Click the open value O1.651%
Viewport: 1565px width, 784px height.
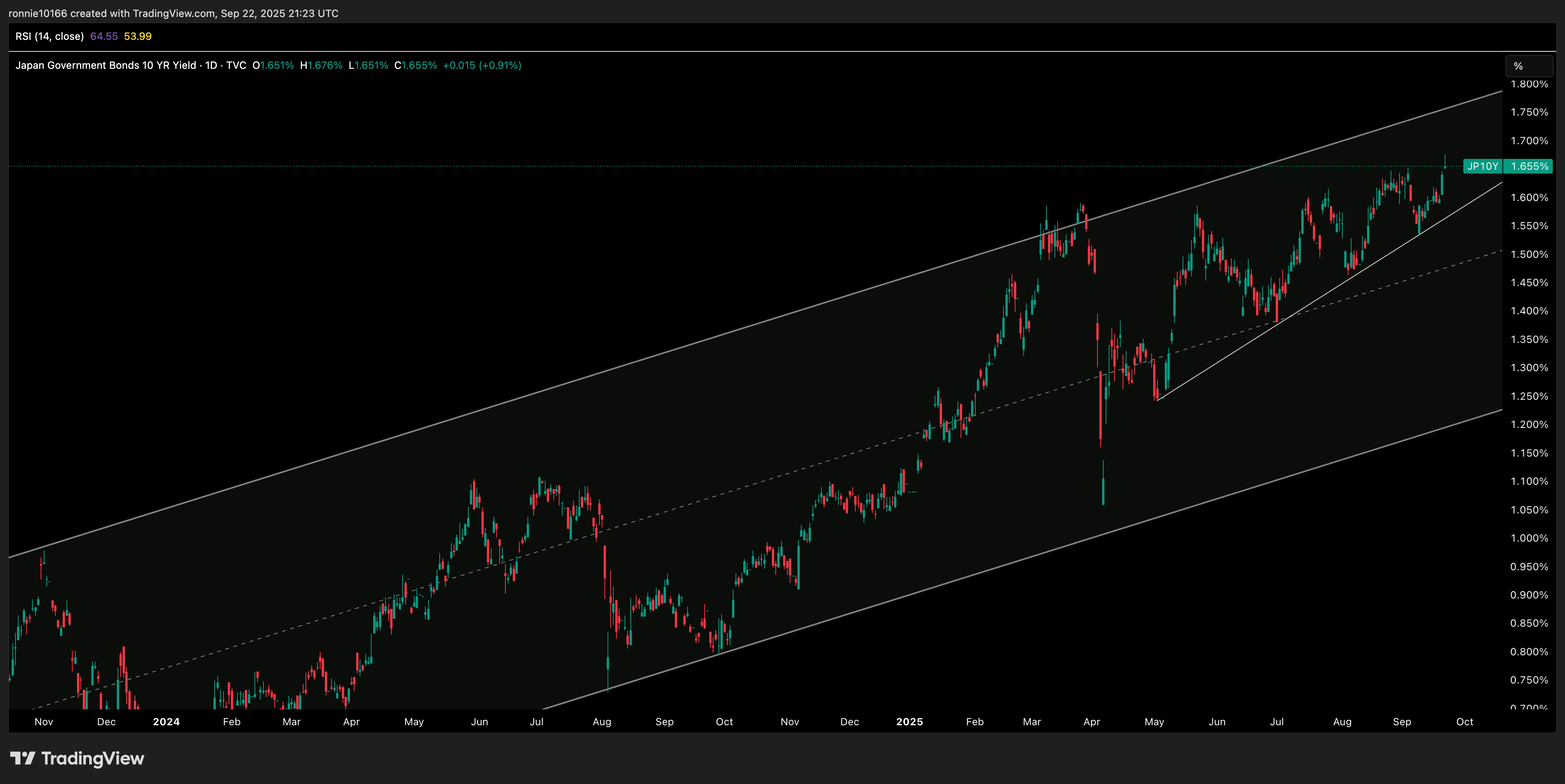(x=273, y=66)
